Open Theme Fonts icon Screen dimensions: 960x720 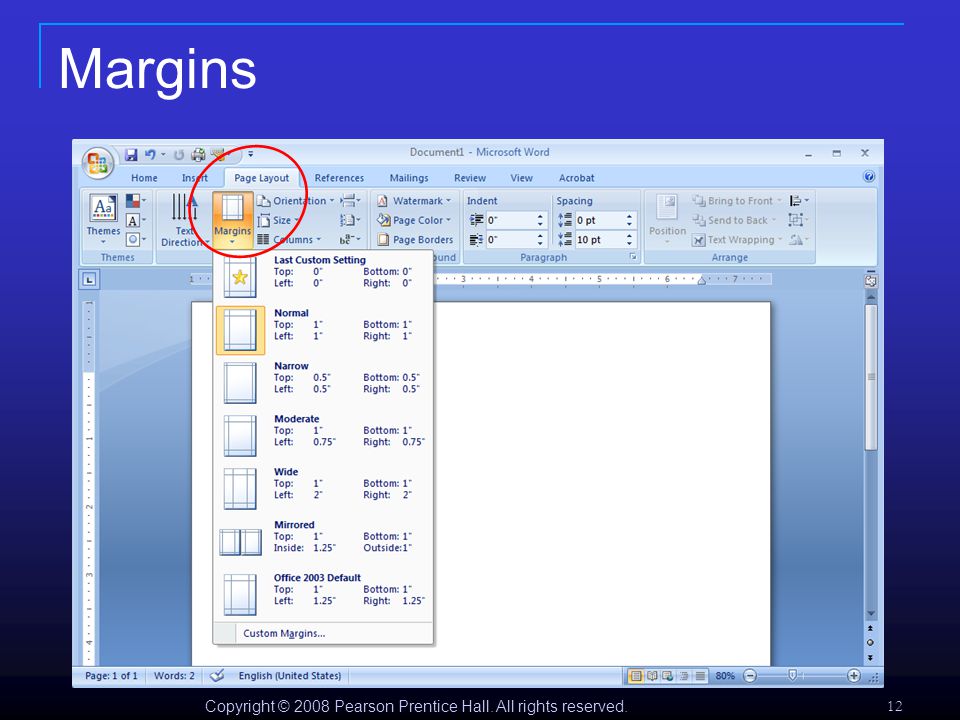(135, 220)
